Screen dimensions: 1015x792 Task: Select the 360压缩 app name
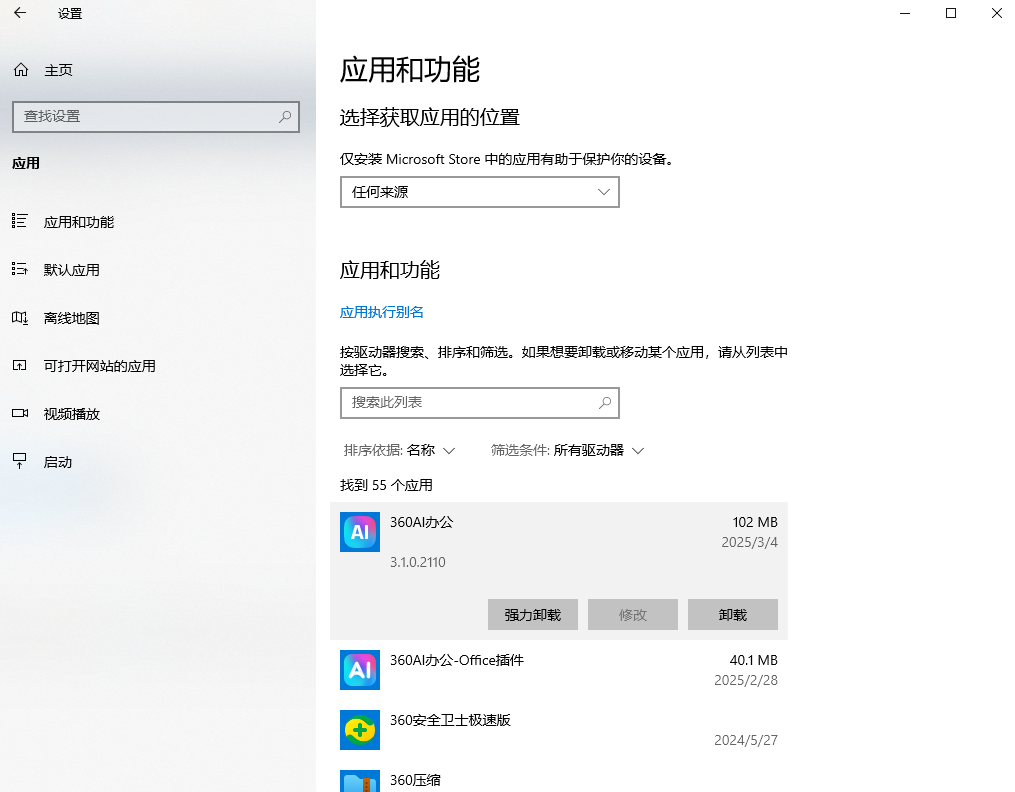click(416, 780)
